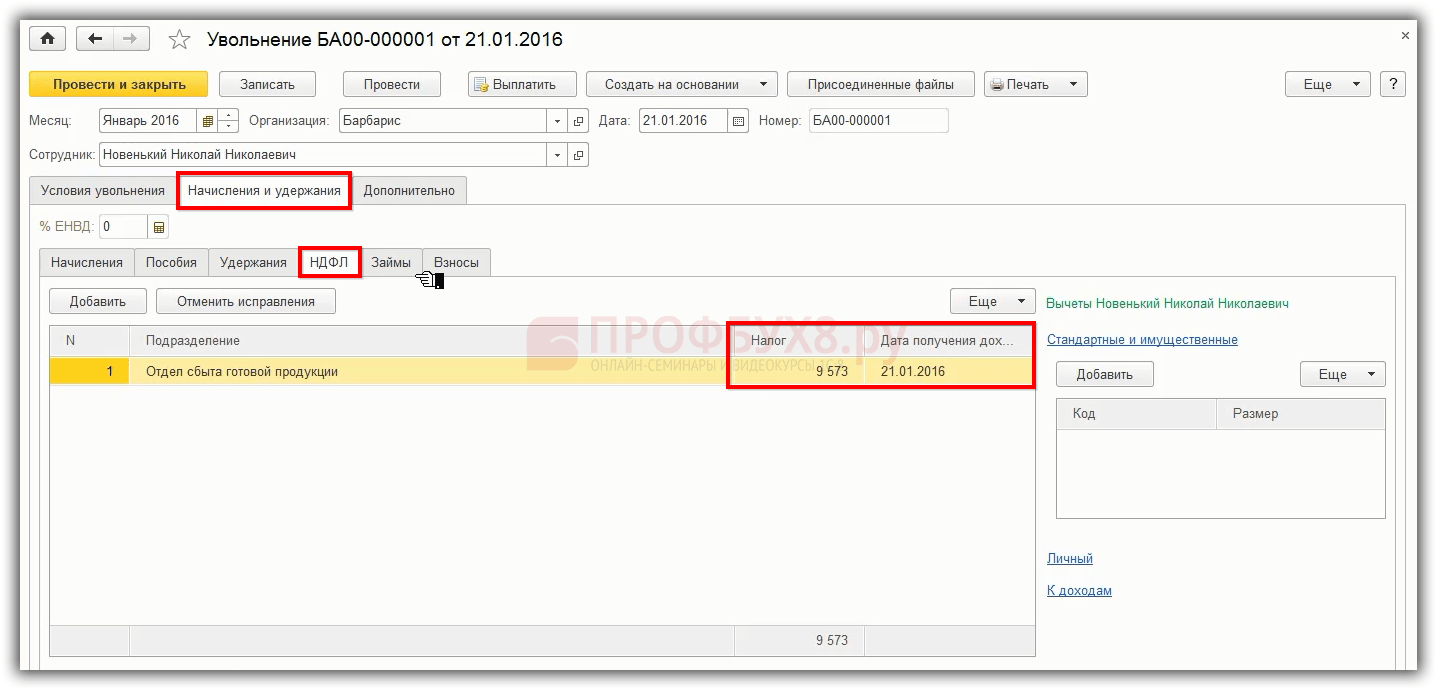Navigate forward with the right arrow

130,39
